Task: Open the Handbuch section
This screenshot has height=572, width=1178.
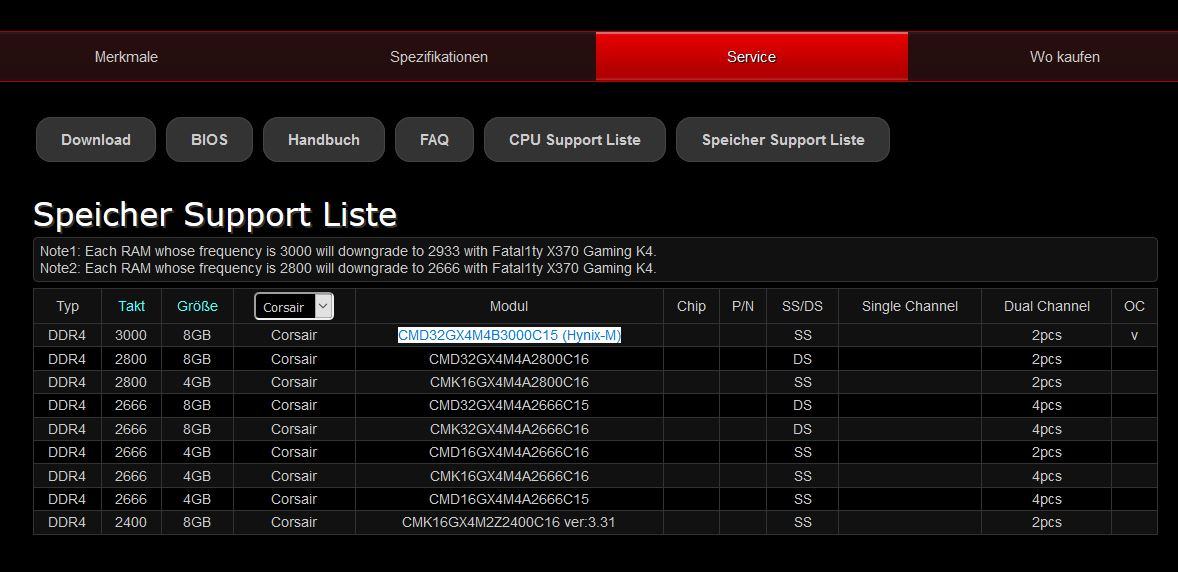Action: (x=324, y=140)
